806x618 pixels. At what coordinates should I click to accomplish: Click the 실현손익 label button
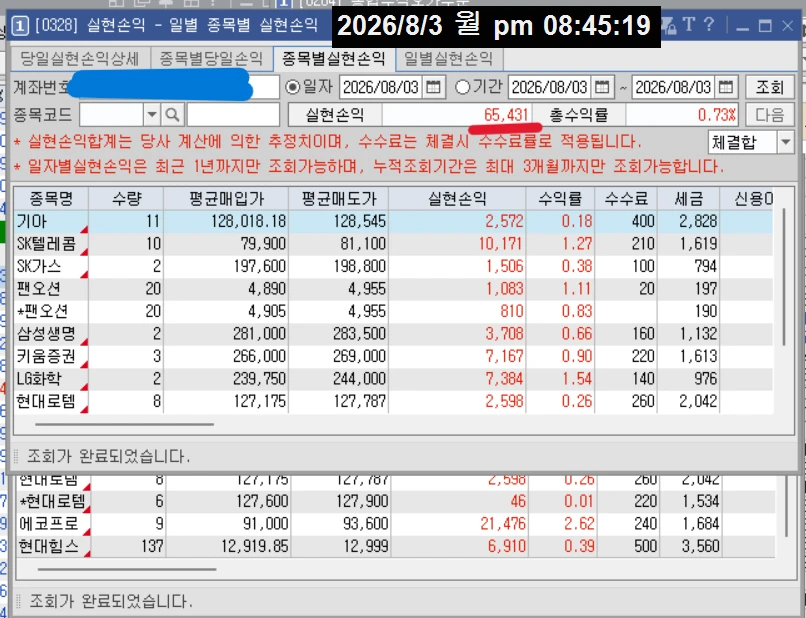click(335, 115)
